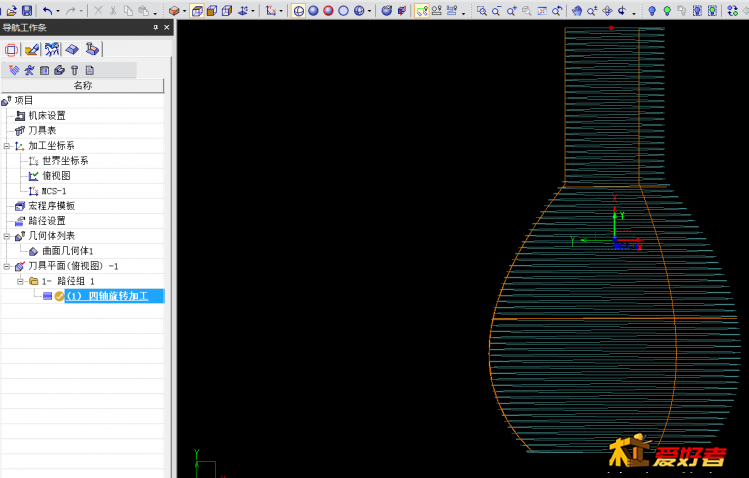Click the 名称 column header
Image resolution: width=749 pixels, height=478 pixels.
tap(83, 85)
